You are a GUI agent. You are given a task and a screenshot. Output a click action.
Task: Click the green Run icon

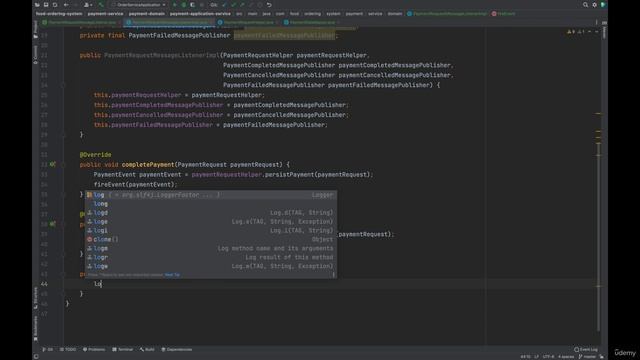(x=175, y=5)
